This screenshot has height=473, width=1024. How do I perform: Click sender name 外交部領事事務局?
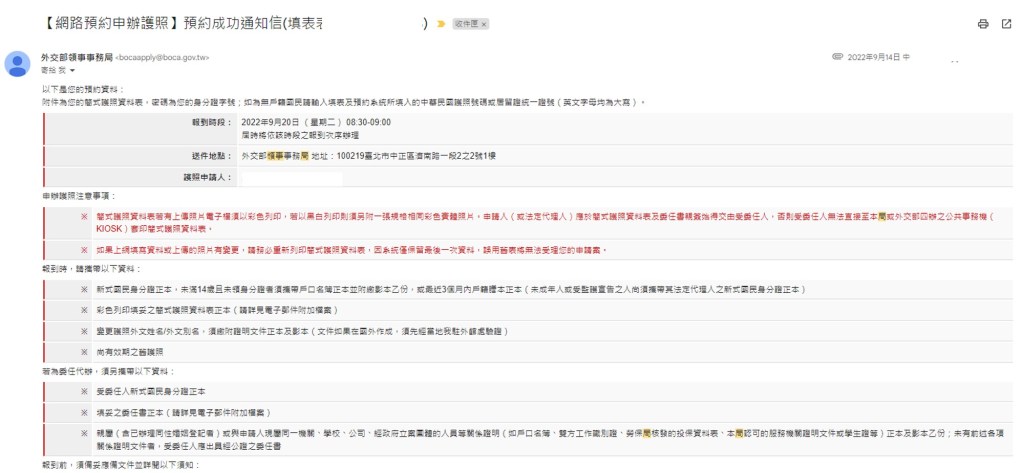76,58
